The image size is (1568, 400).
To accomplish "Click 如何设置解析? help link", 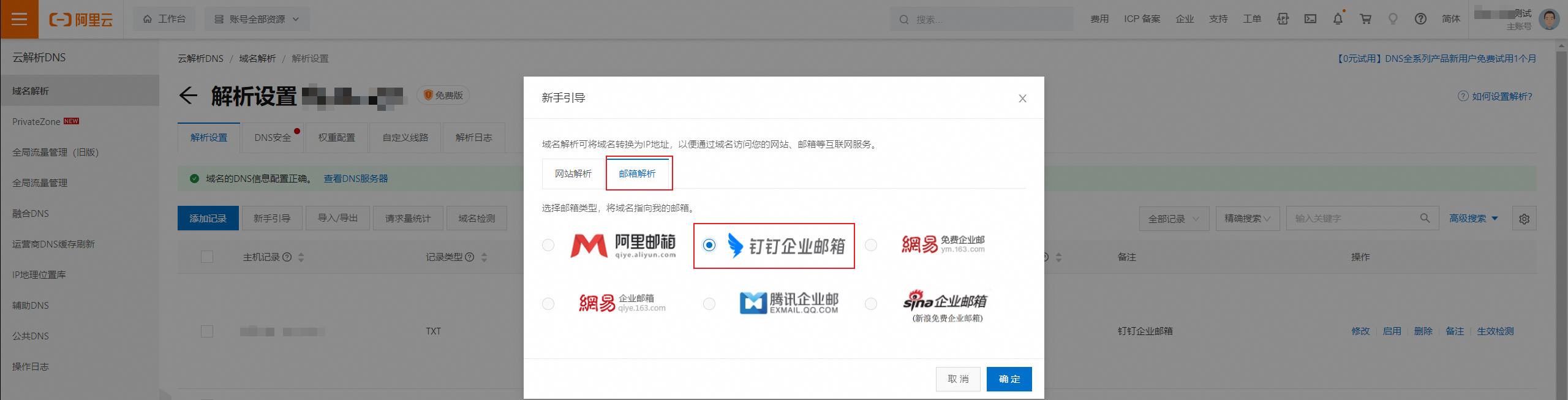I will 1494,96.
